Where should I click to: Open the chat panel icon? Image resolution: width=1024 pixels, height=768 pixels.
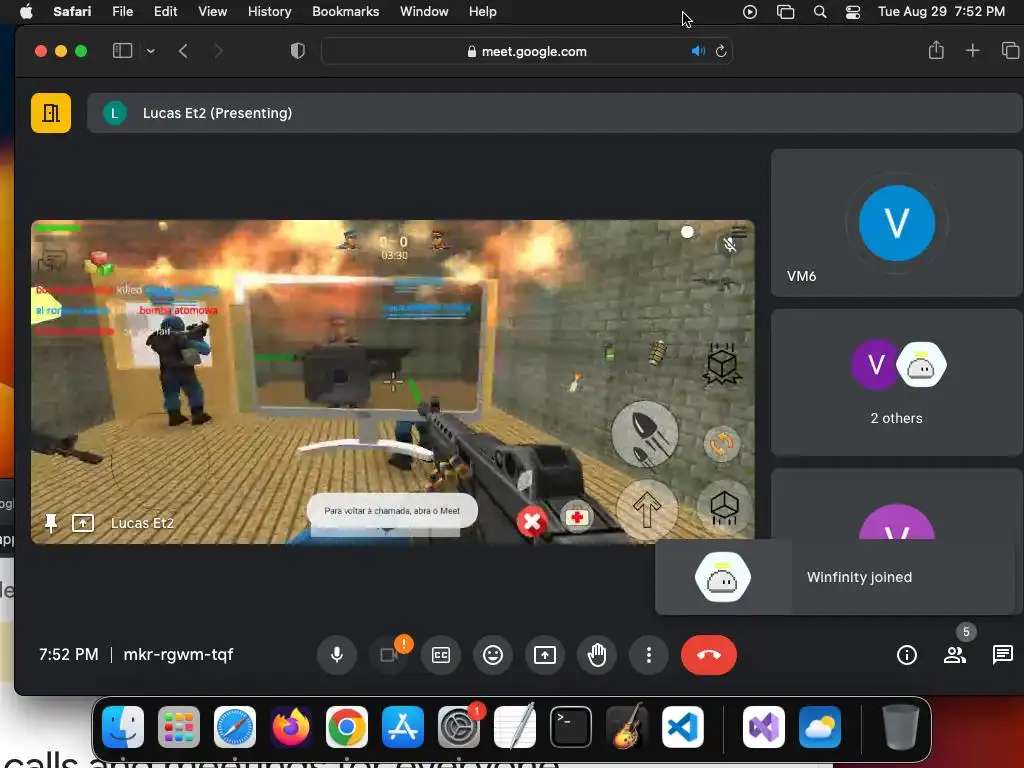tap(1002, 654)
